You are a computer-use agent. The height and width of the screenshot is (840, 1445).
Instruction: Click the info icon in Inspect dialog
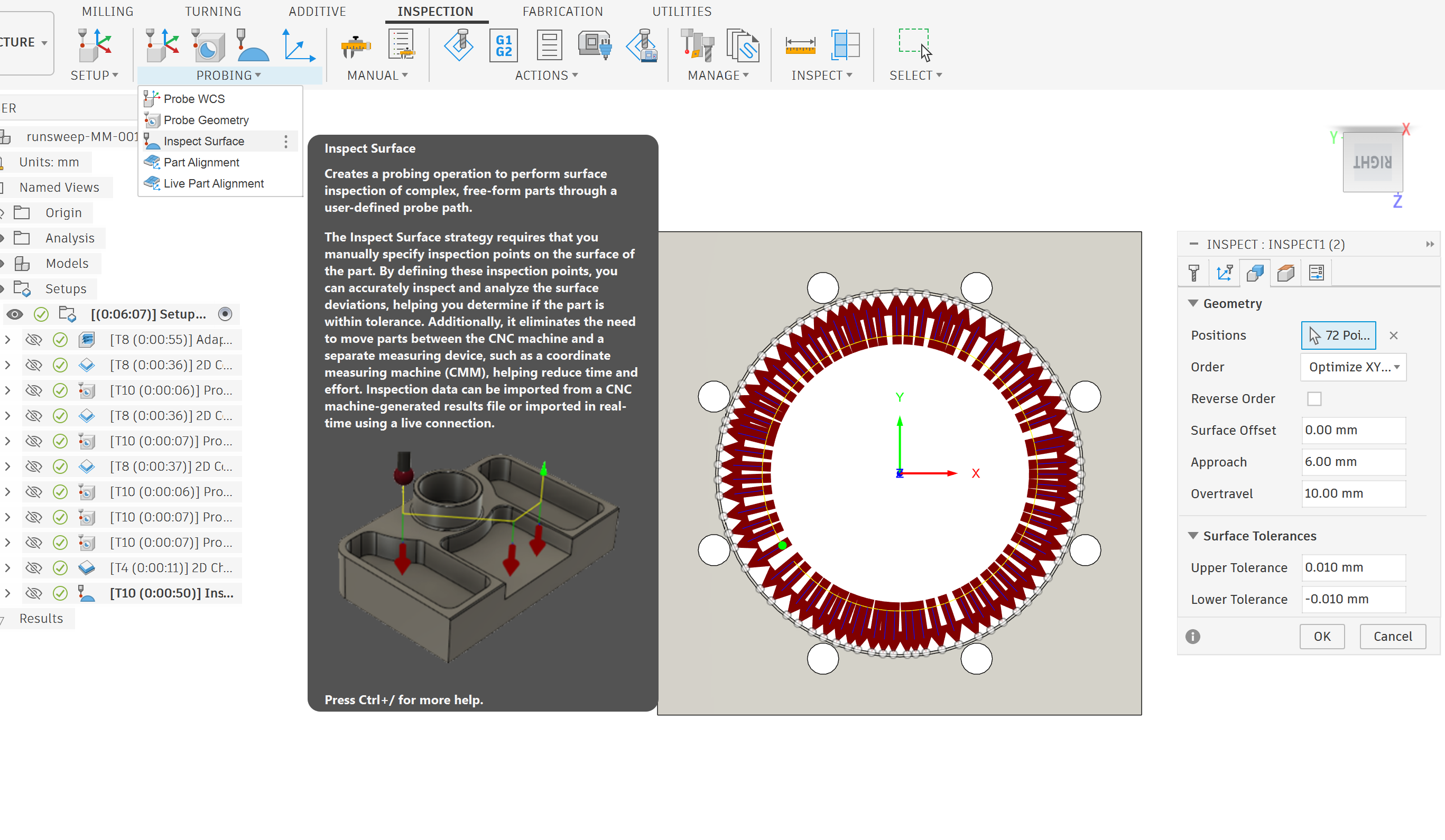1193,637
